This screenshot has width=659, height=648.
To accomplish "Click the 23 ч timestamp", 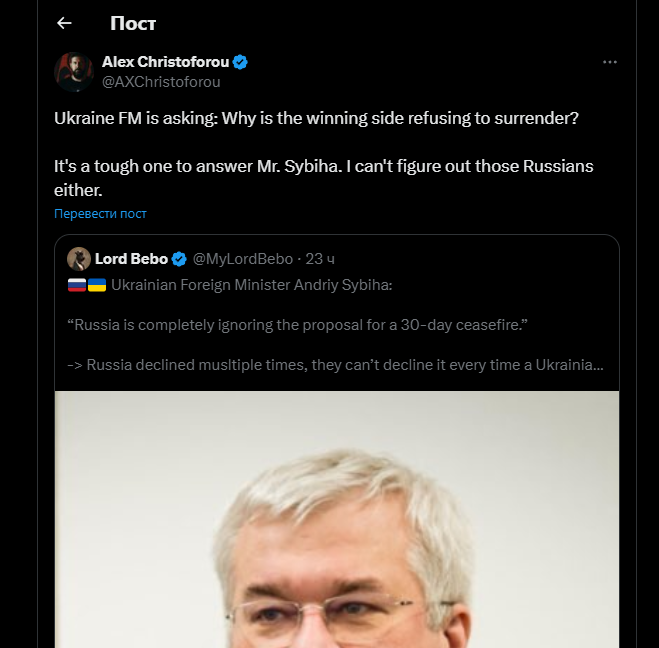I will (321, 259).
